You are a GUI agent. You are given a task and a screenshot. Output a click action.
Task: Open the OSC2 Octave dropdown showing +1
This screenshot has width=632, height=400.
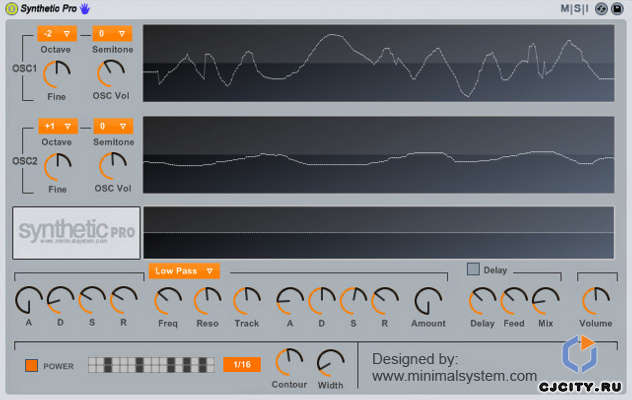tap(58, 126)
